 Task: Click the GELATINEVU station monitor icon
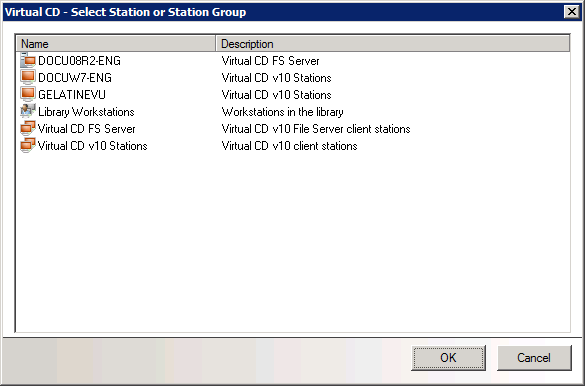28,94
